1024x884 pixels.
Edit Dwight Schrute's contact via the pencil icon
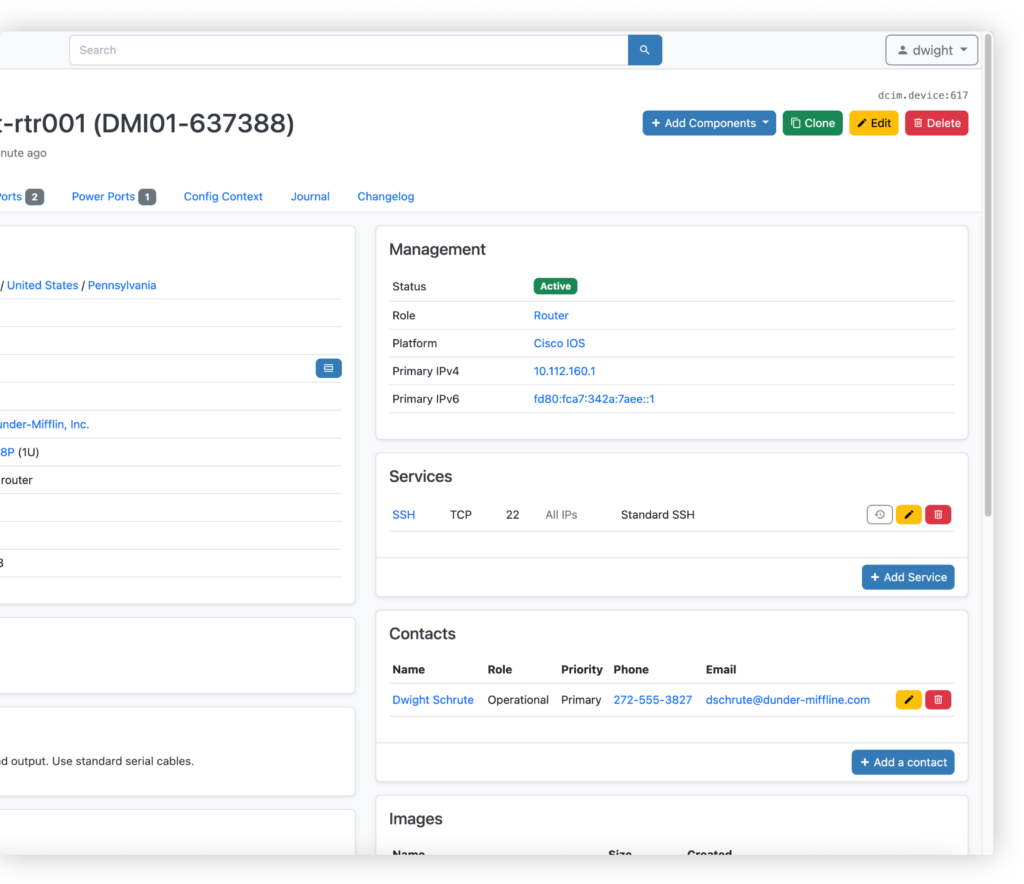click(x=908, y=699)
